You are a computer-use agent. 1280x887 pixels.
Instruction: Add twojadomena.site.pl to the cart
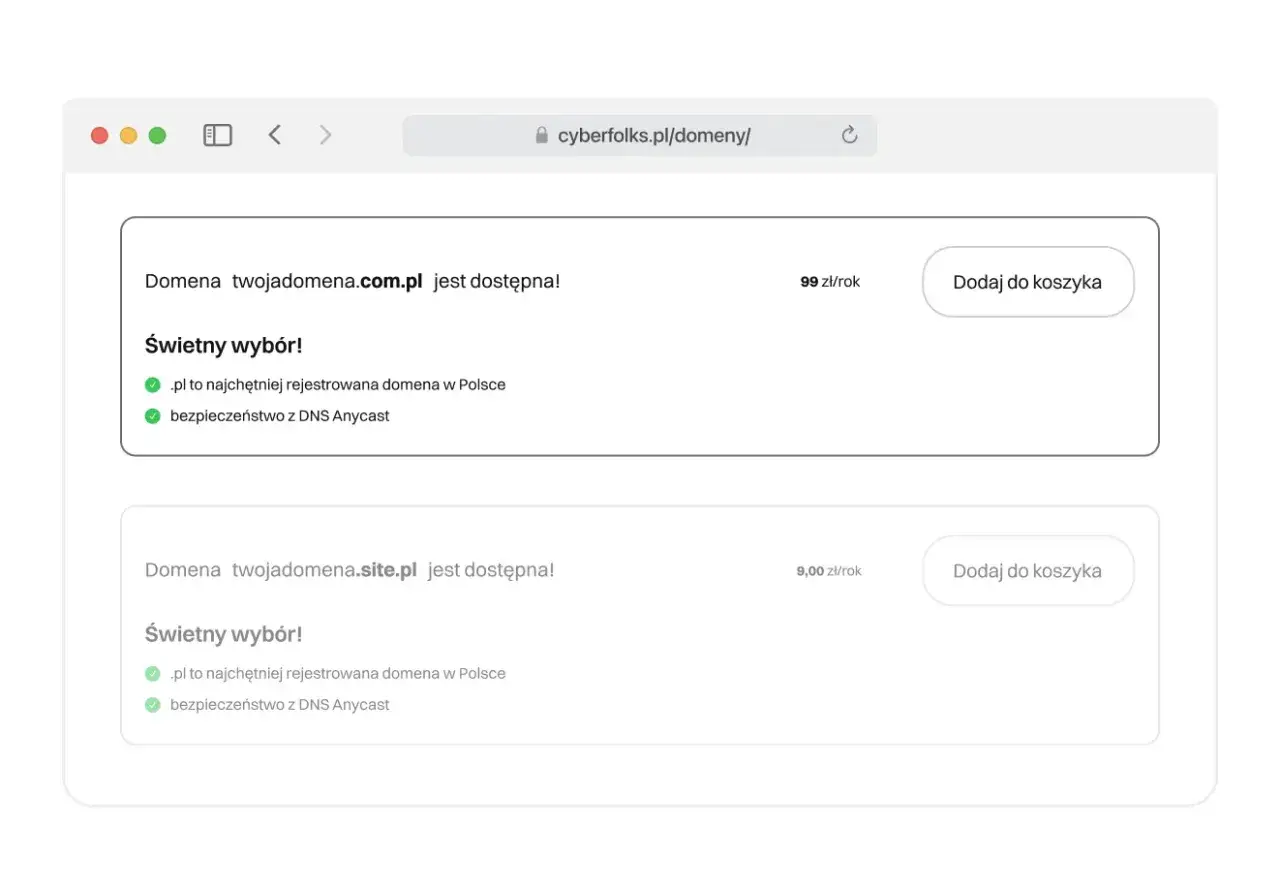tap(1028, 571)
